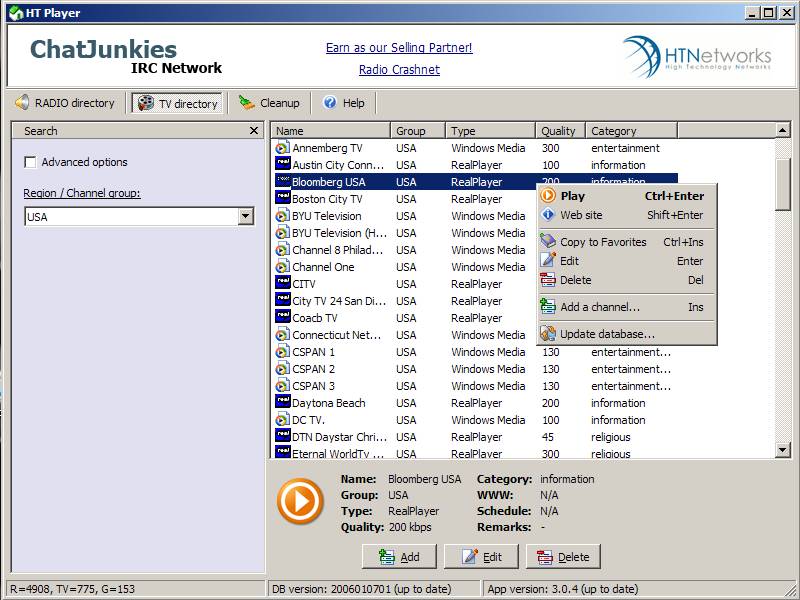Open the Help toolbar item
The image size is (800, 600).
pyautogui.click(x=344, y=103)
